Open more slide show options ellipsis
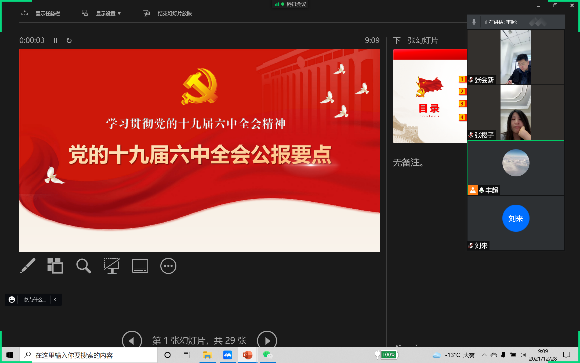 168,266
